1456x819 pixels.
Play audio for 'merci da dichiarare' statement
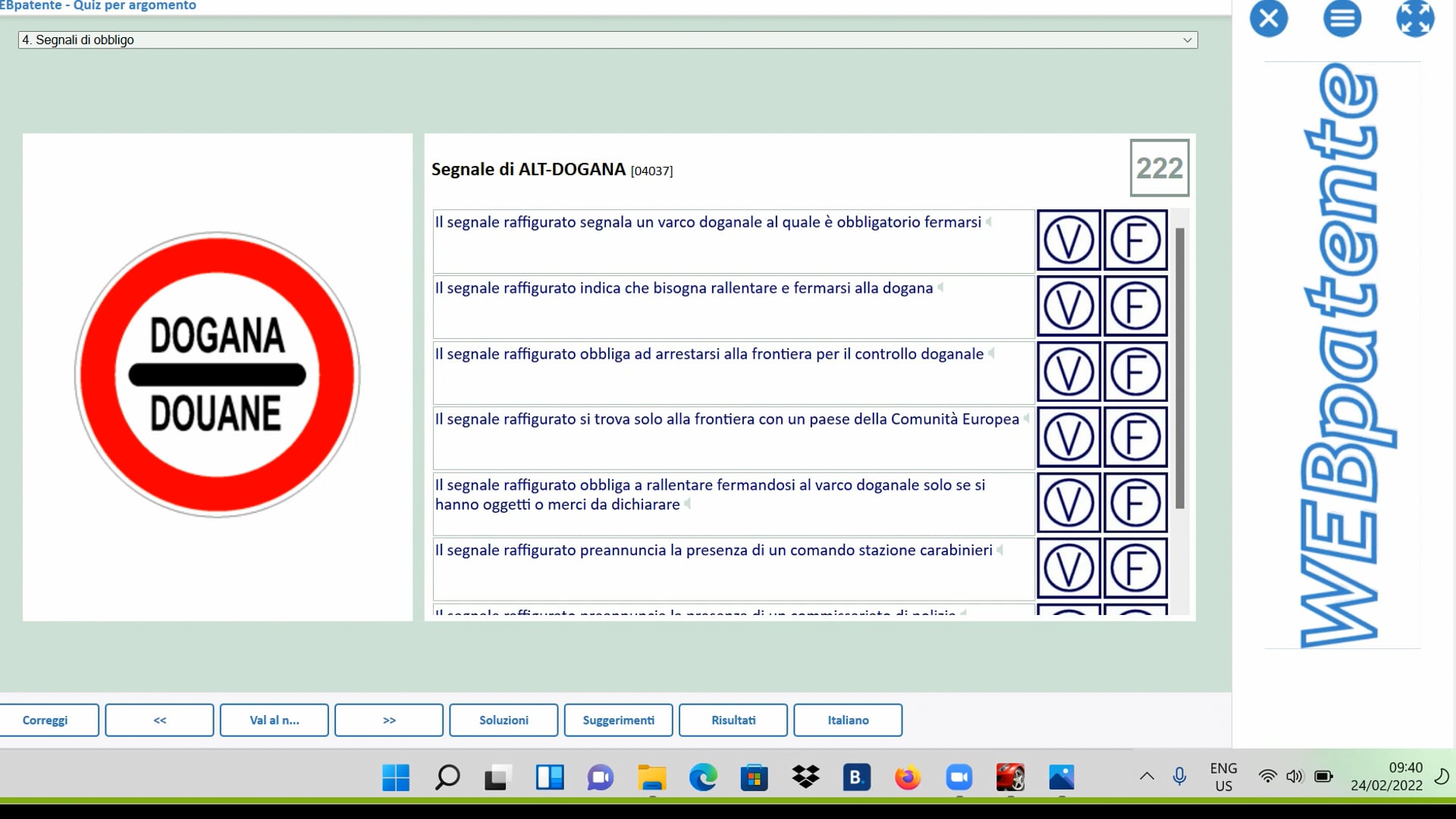click(687, 504)
